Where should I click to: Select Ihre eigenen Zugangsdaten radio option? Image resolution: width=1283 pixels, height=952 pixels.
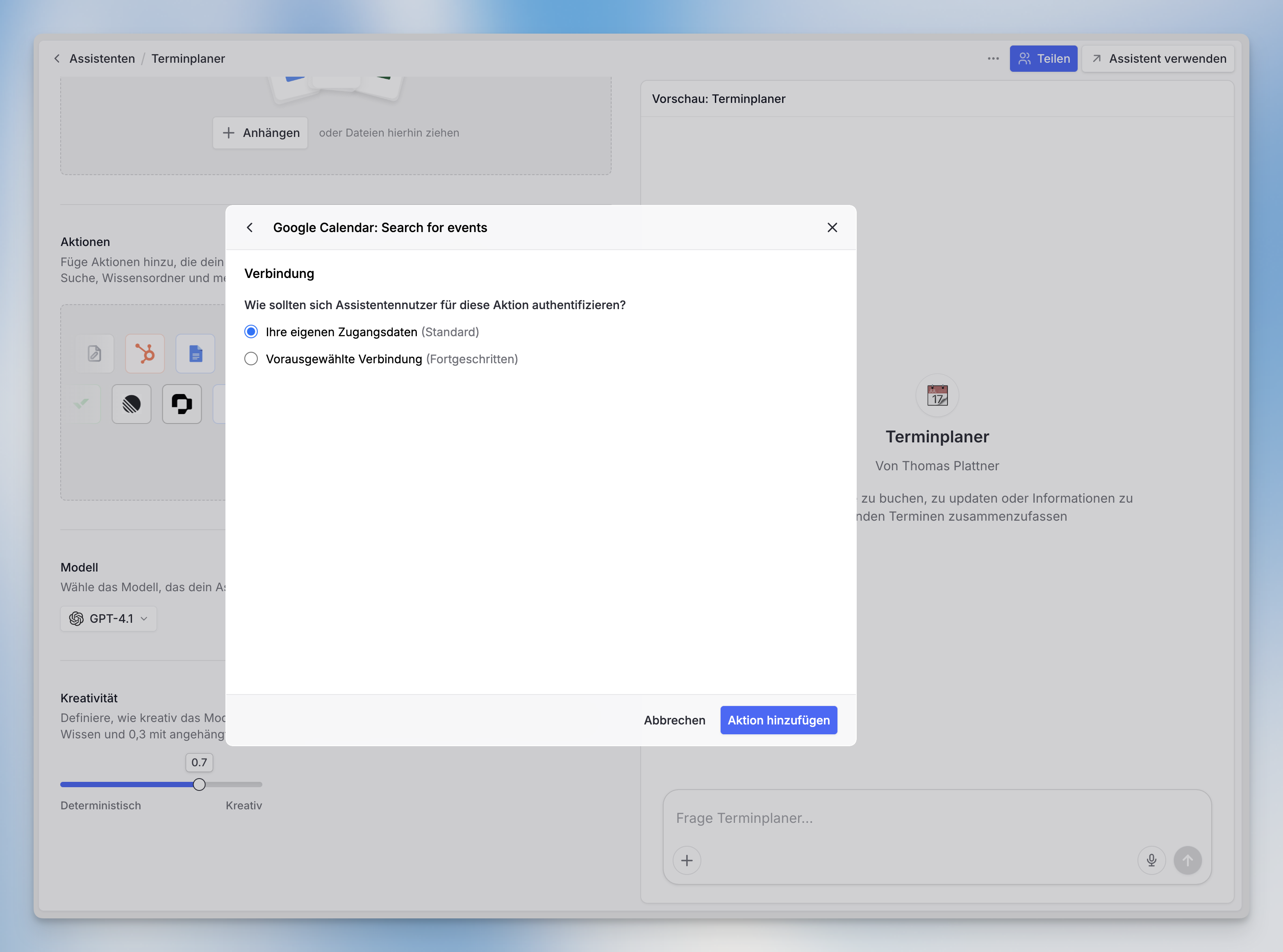251,332
